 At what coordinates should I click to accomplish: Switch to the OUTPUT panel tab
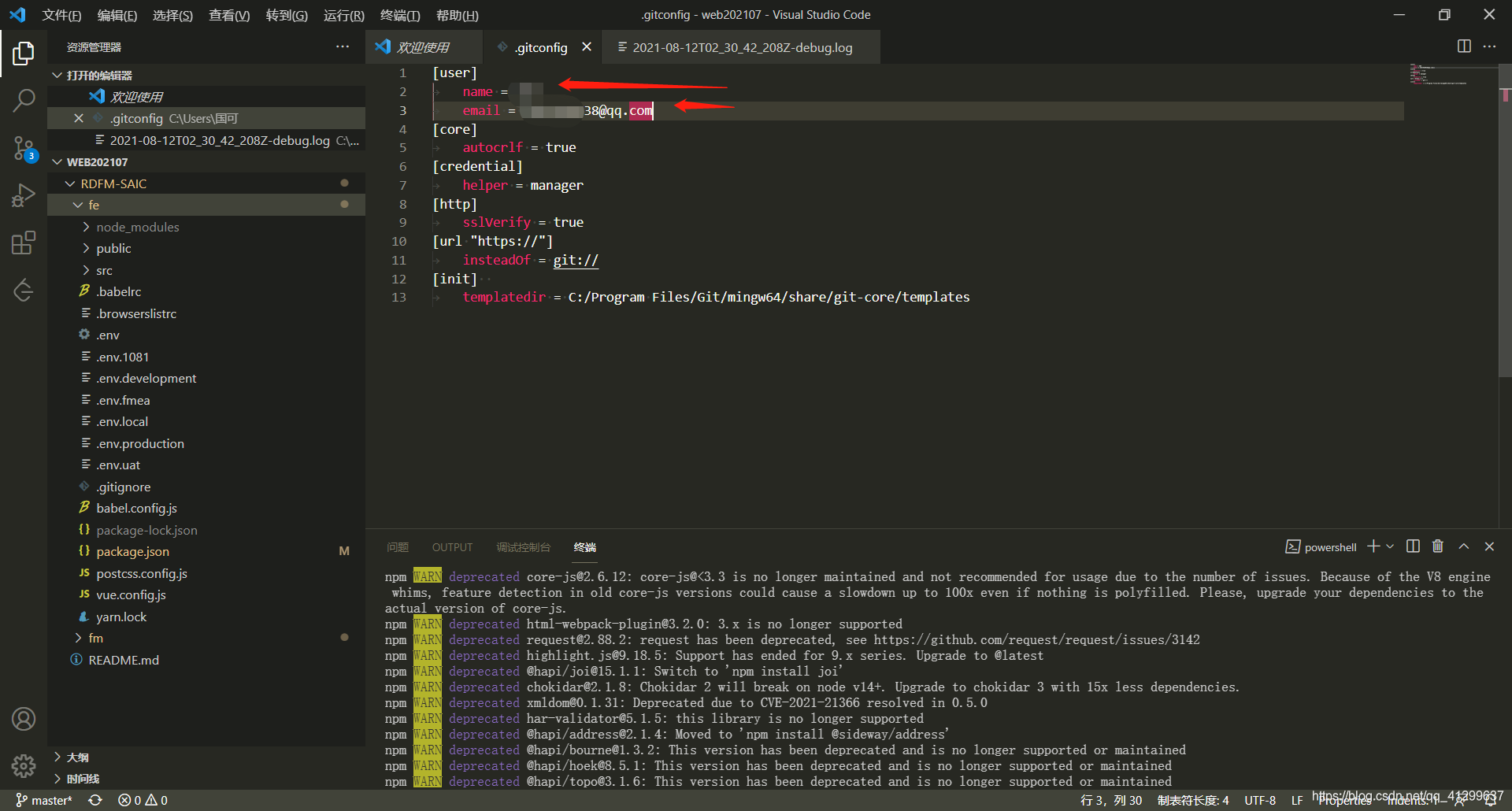tap(452, 547)
